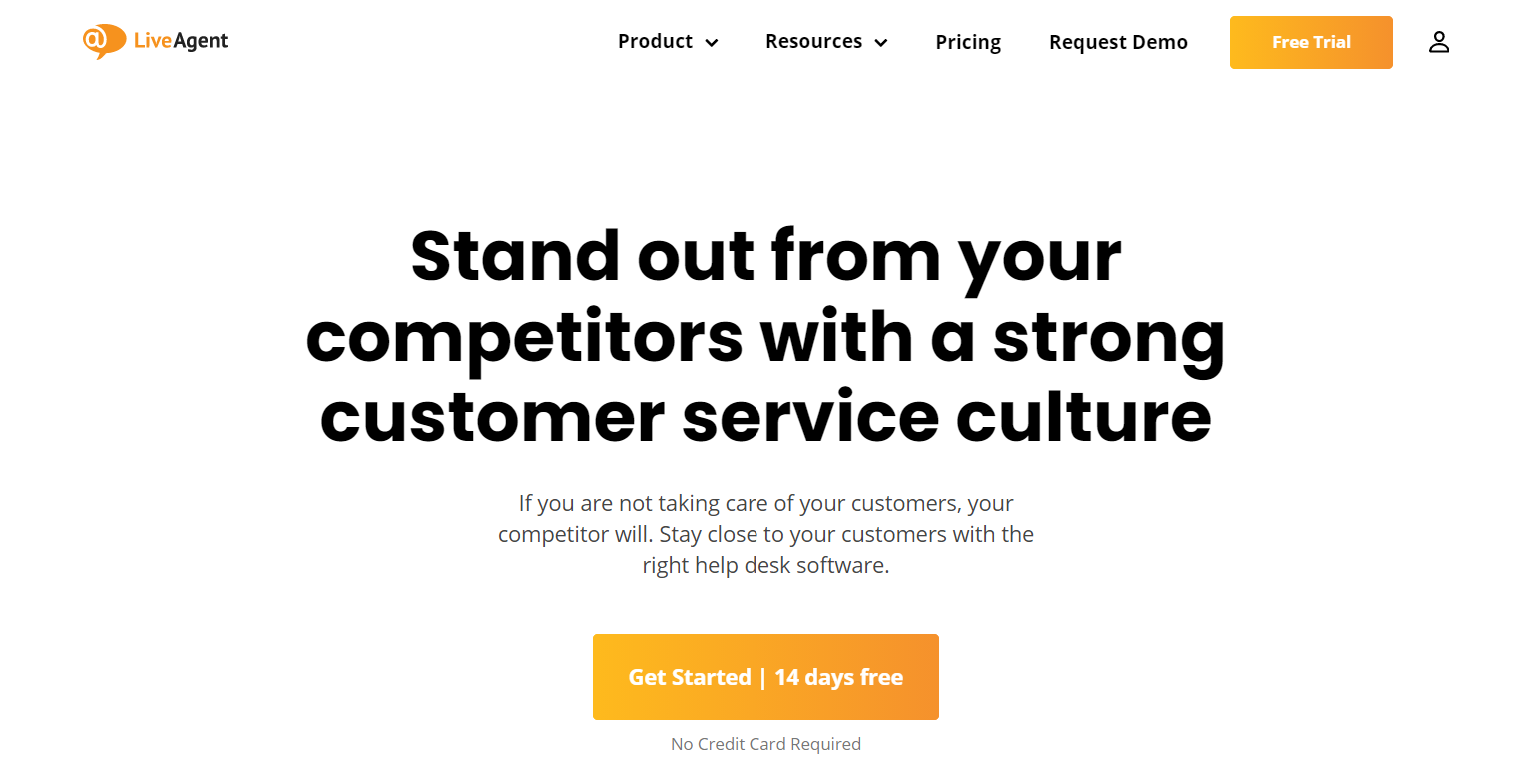
Task: Click the LiveAgent wordmark text
Action: coord(181,41)
